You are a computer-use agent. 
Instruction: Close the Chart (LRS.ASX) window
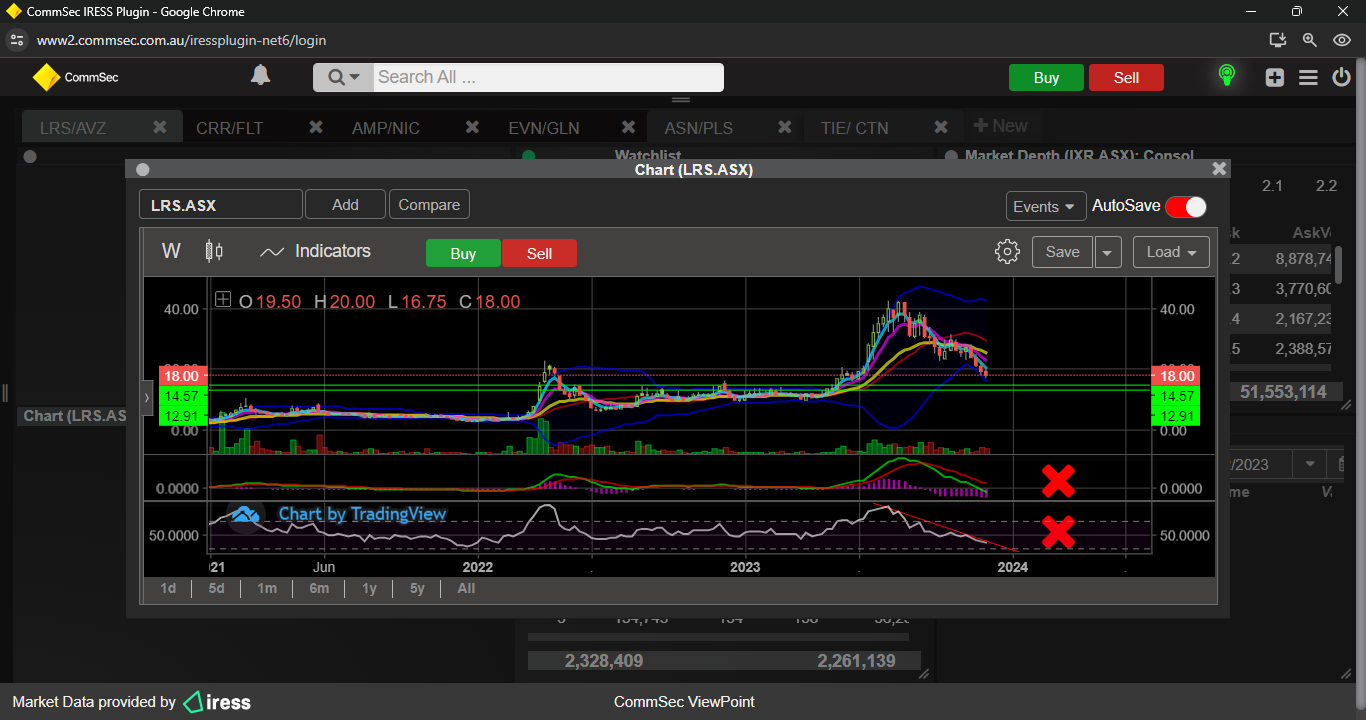pos(1219,169)
